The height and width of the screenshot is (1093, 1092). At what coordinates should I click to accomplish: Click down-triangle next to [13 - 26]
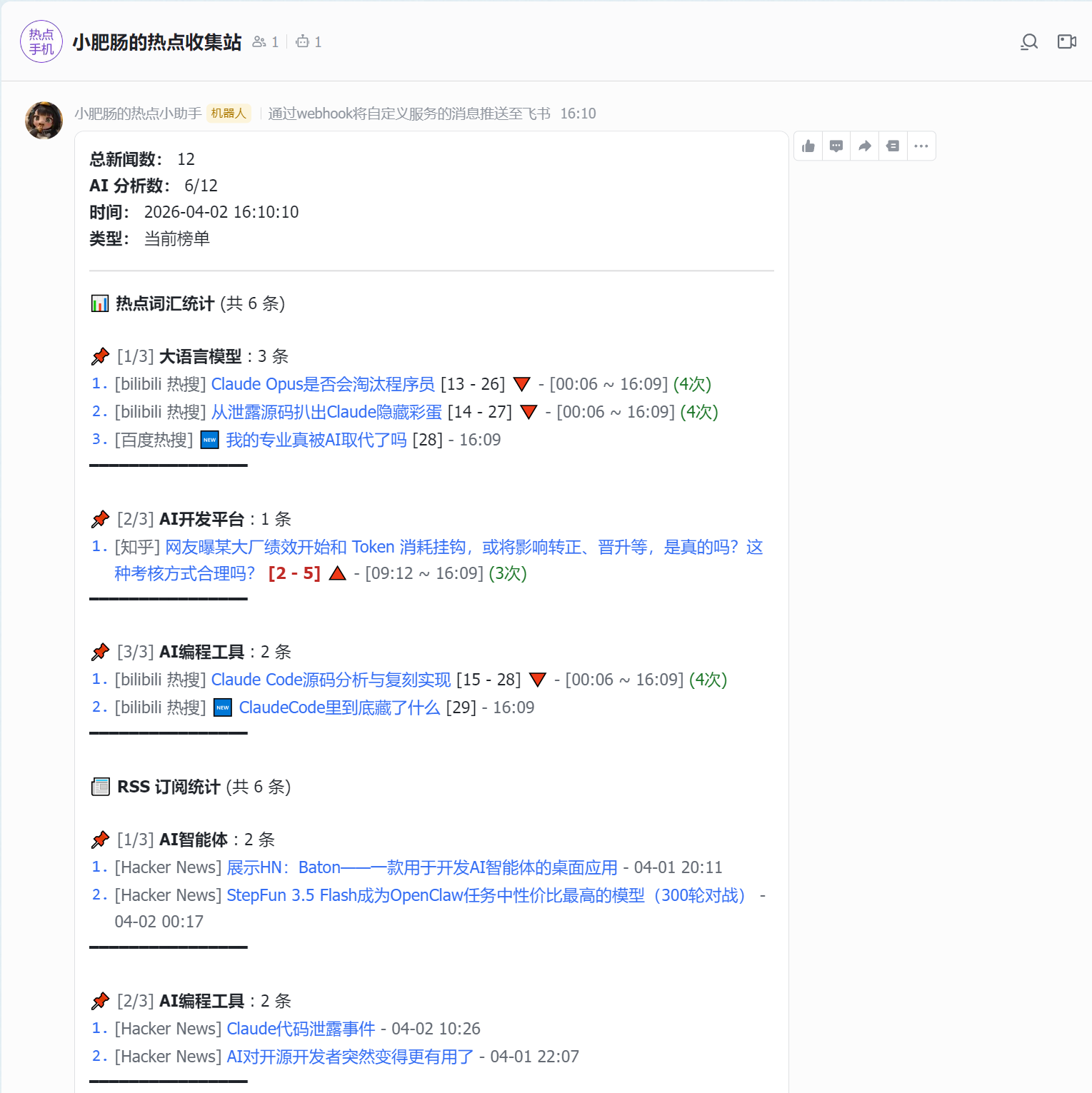522,384
